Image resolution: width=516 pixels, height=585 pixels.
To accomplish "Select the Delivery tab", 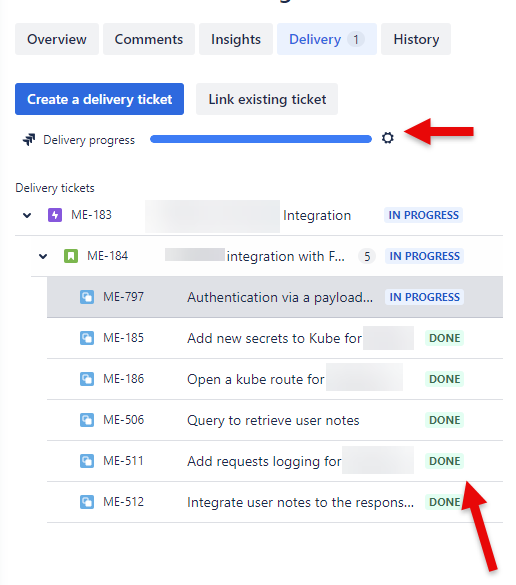I will click(327, 39).
